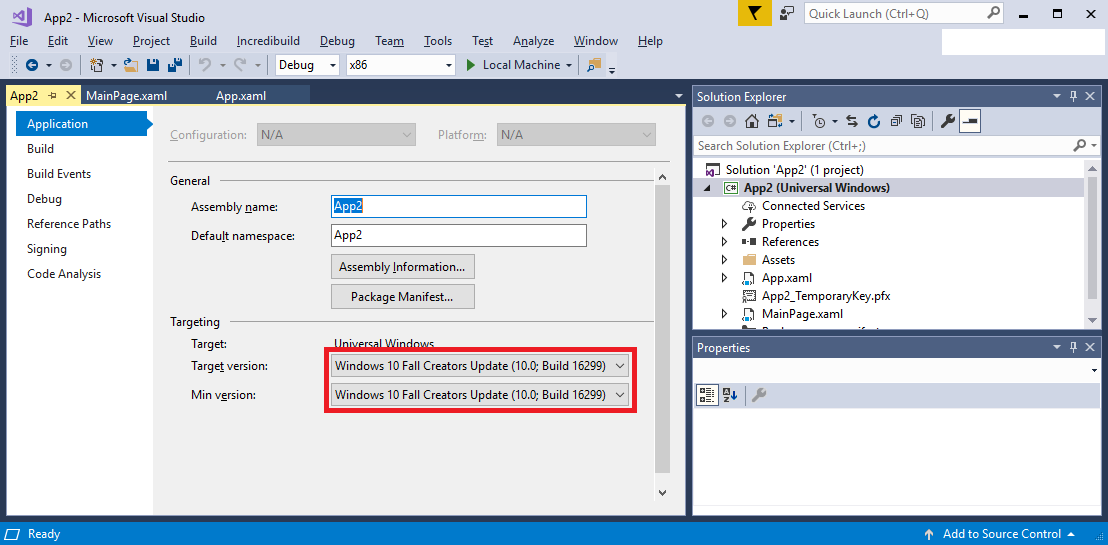
Task: Click the search magnifier in Solution Explorer
Action: (1079, 146)
